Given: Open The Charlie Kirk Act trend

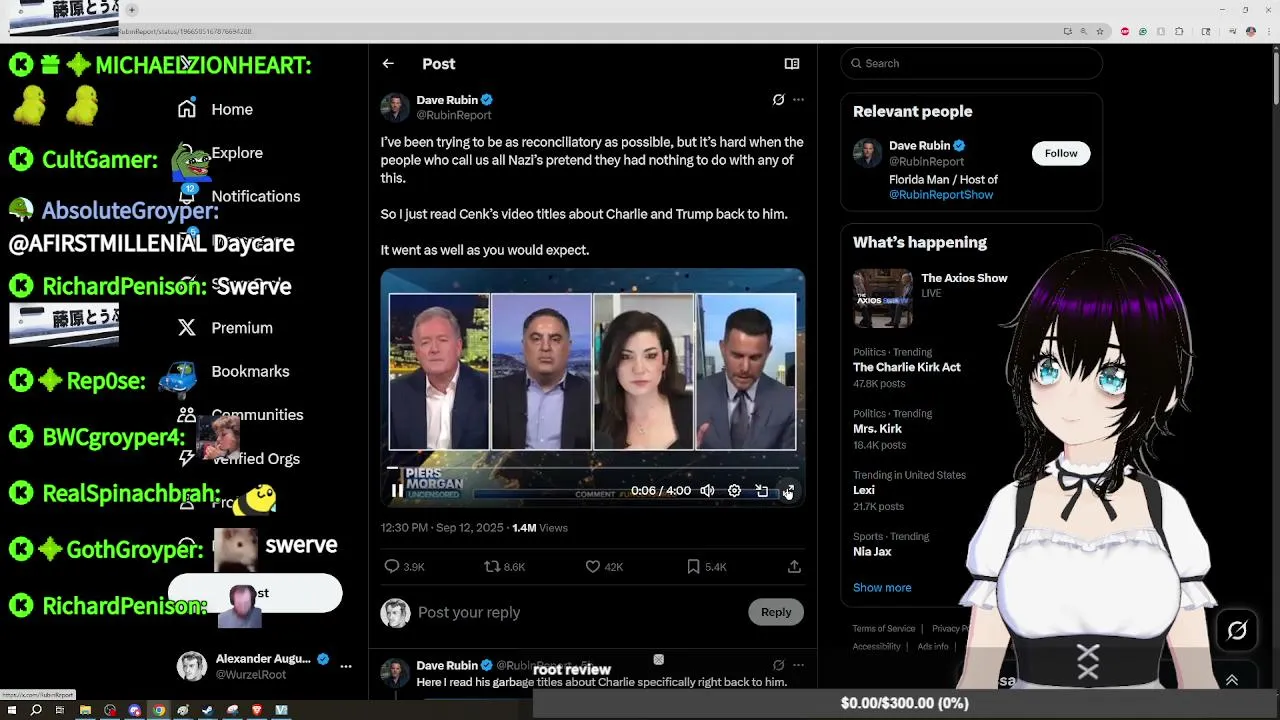Looking at the screenshot, I should point(907,367).
